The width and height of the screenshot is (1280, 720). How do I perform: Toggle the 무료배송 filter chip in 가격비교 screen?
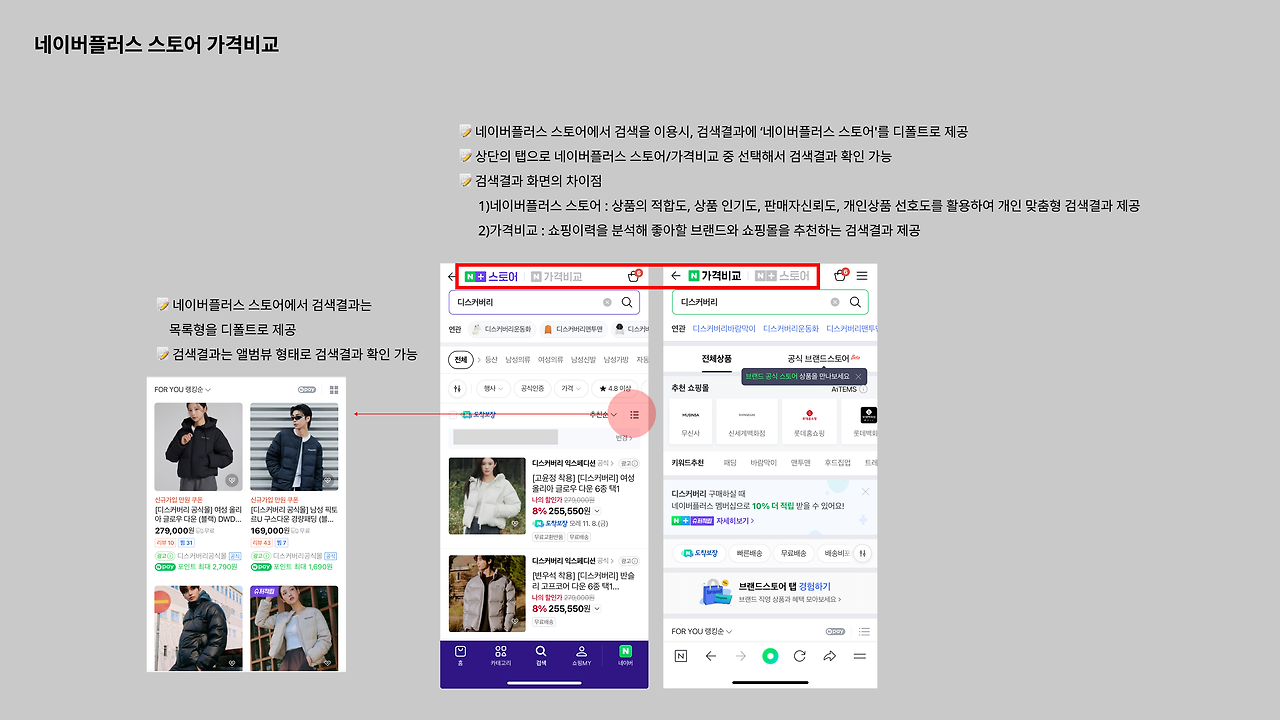tap(793, 553)
